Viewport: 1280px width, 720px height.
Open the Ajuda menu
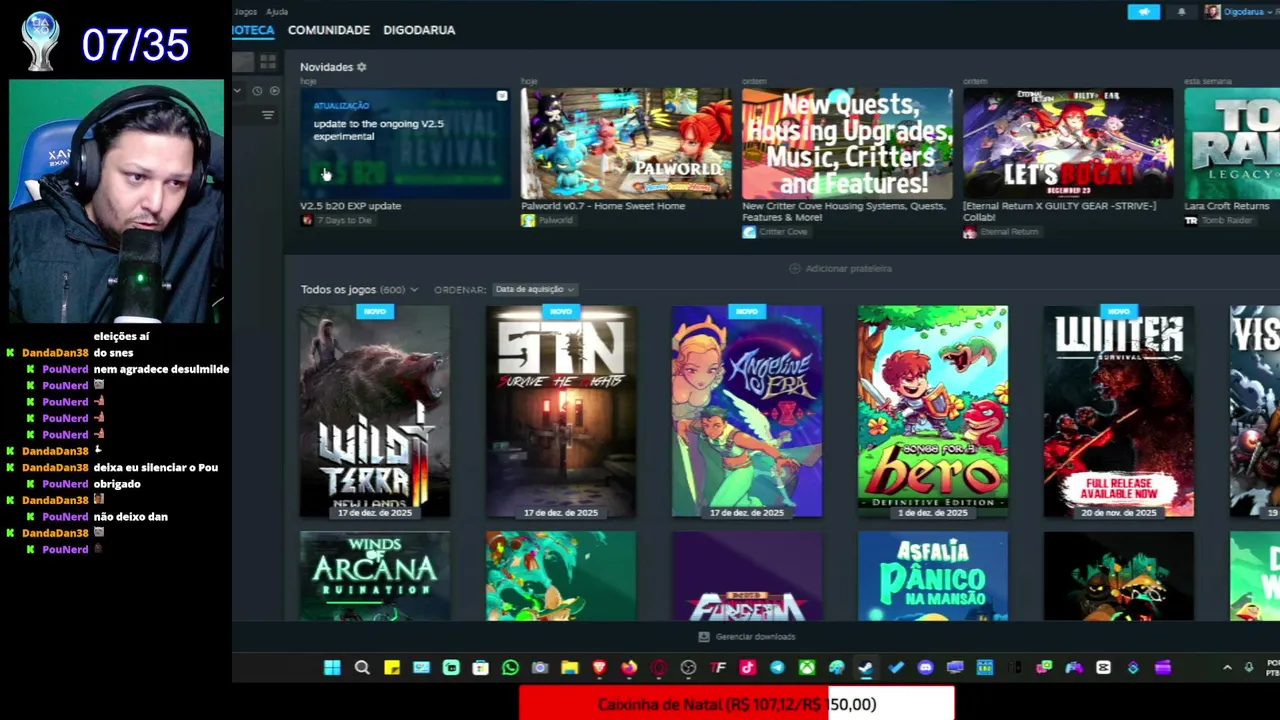coord(277,12)
